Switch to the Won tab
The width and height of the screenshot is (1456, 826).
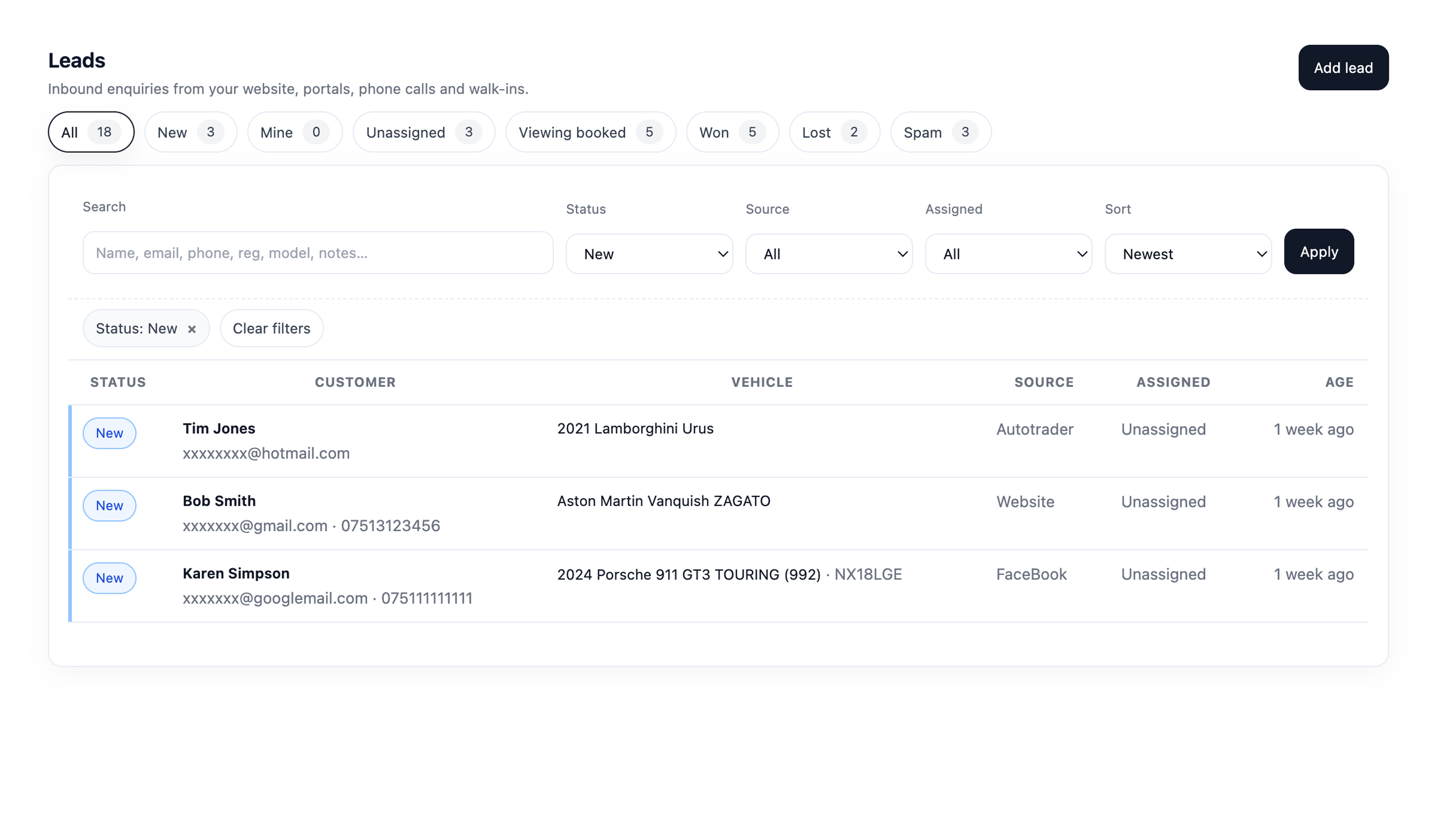(x=732, y=132)
